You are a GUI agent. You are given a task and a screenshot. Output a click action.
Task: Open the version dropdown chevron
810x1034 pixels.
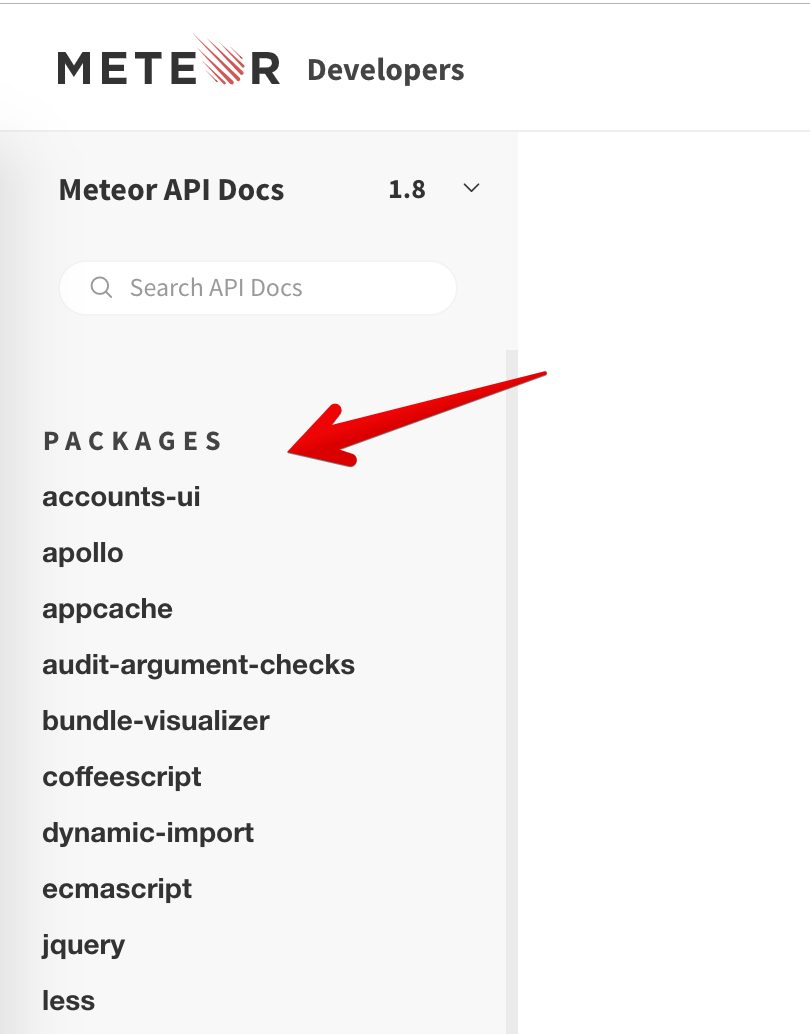tap(471, 189)
